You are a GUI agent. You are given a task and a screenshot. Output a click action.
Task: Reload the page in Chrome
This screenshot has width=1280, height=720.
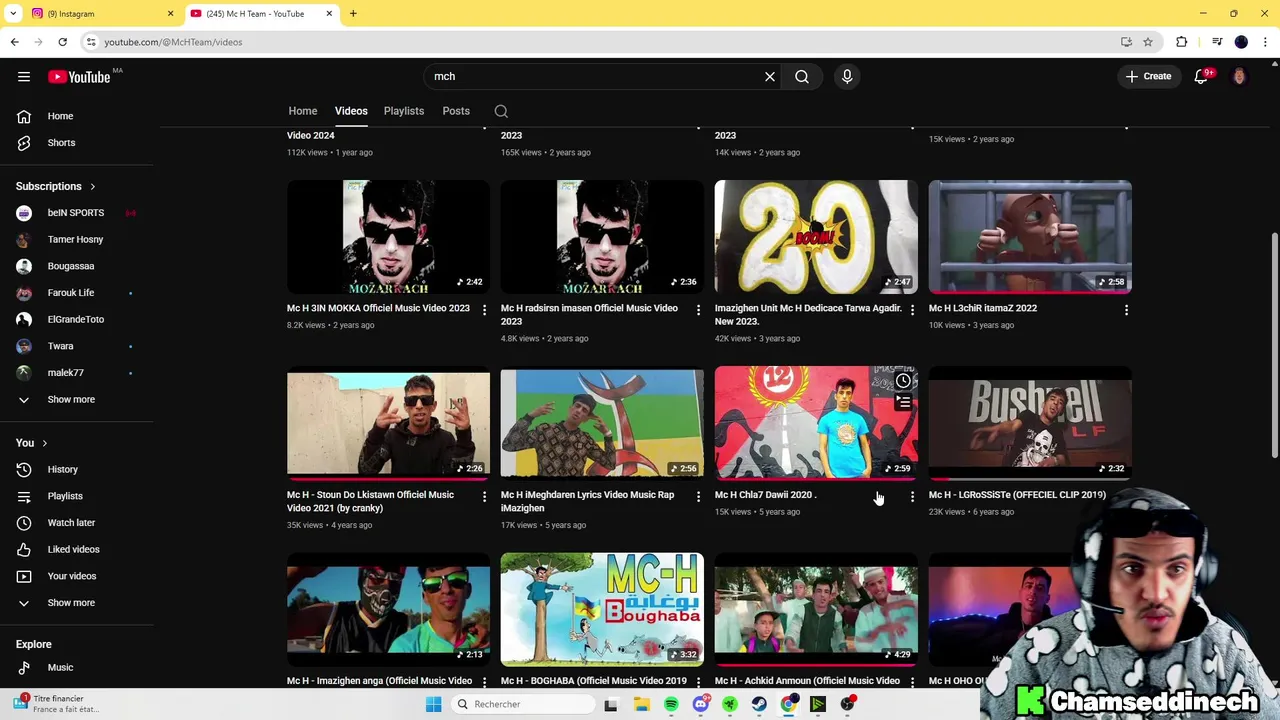tap(62, 42)
